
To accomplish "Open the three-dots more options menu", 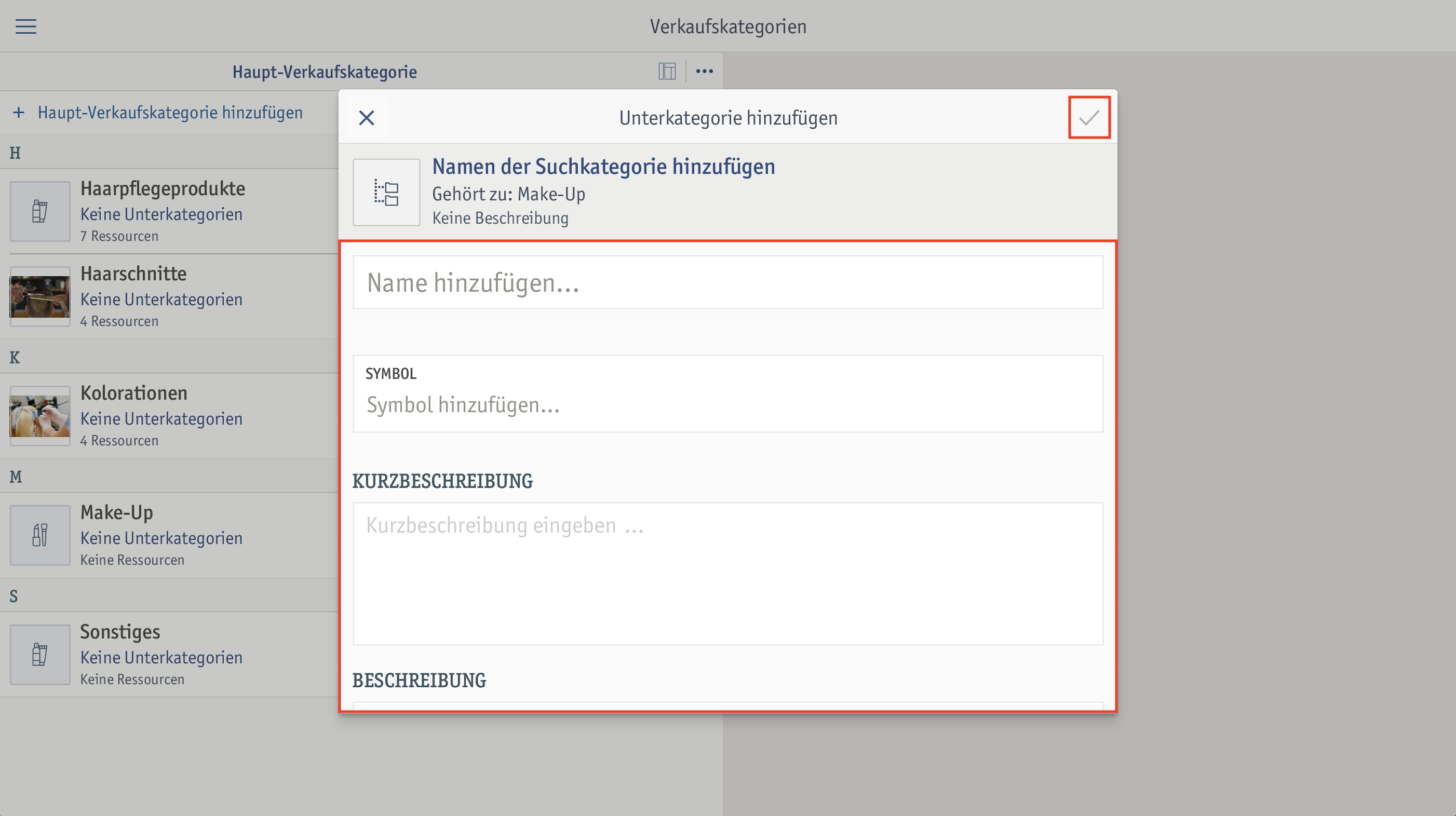I will [x=704, y=71].
